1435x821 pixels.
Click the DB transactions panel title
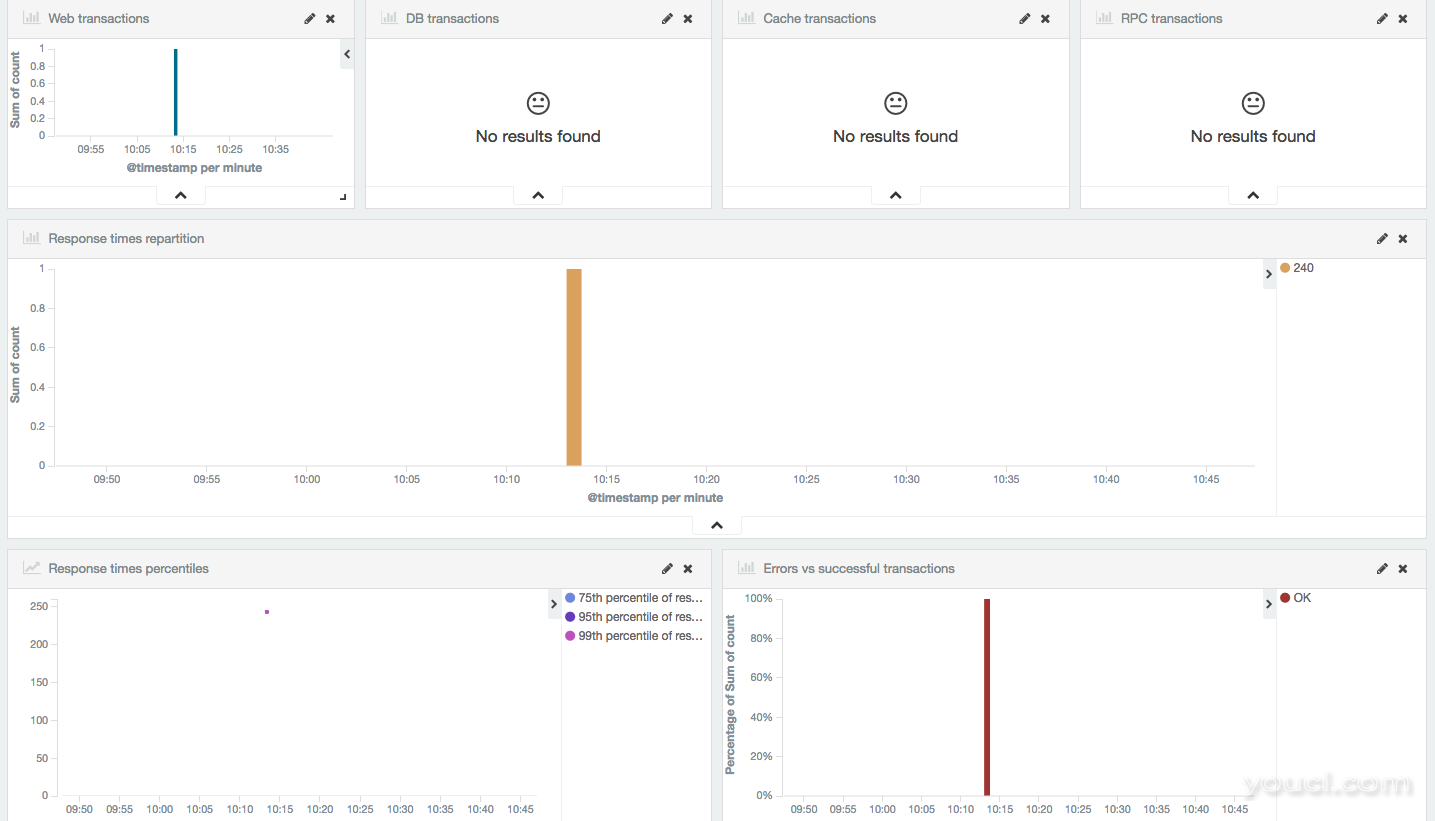pos(452,19)
